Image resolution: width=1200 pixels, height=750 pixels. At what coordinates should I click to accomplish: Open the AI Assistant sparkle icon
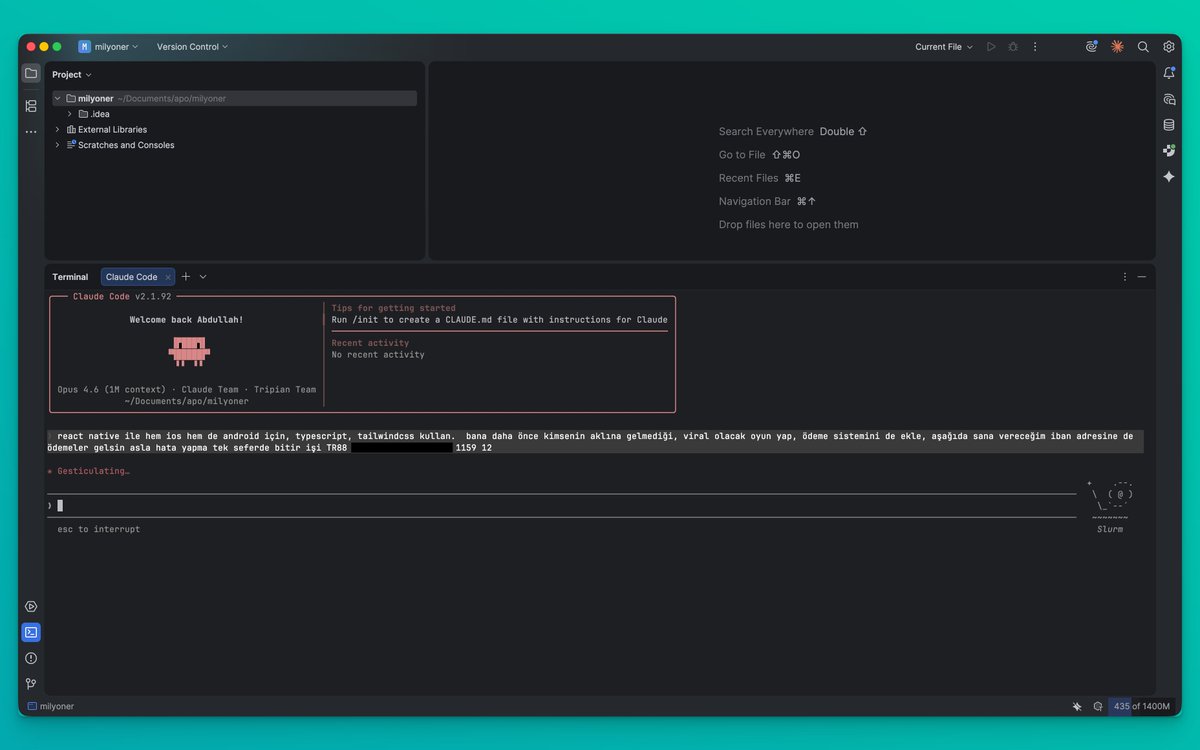(1169, 177)
